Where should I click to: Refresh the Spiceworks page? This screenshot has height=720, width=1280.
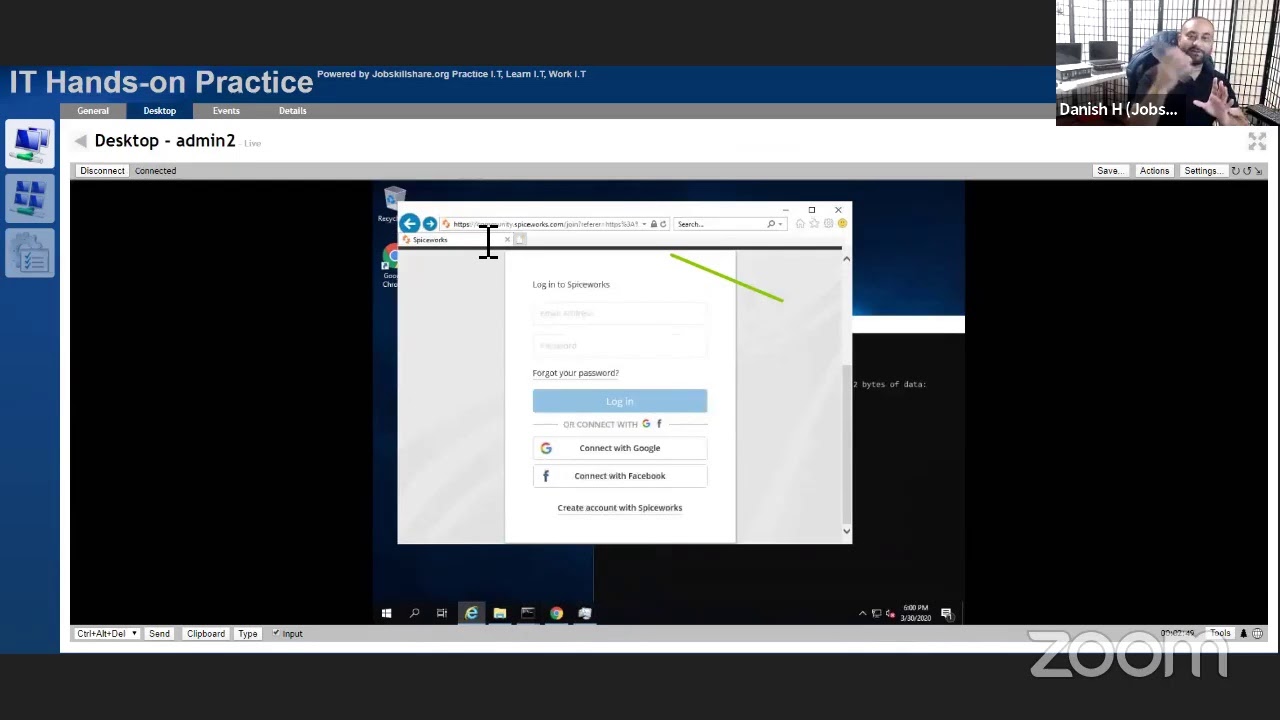pyautogui.click(x=663, y=224)
